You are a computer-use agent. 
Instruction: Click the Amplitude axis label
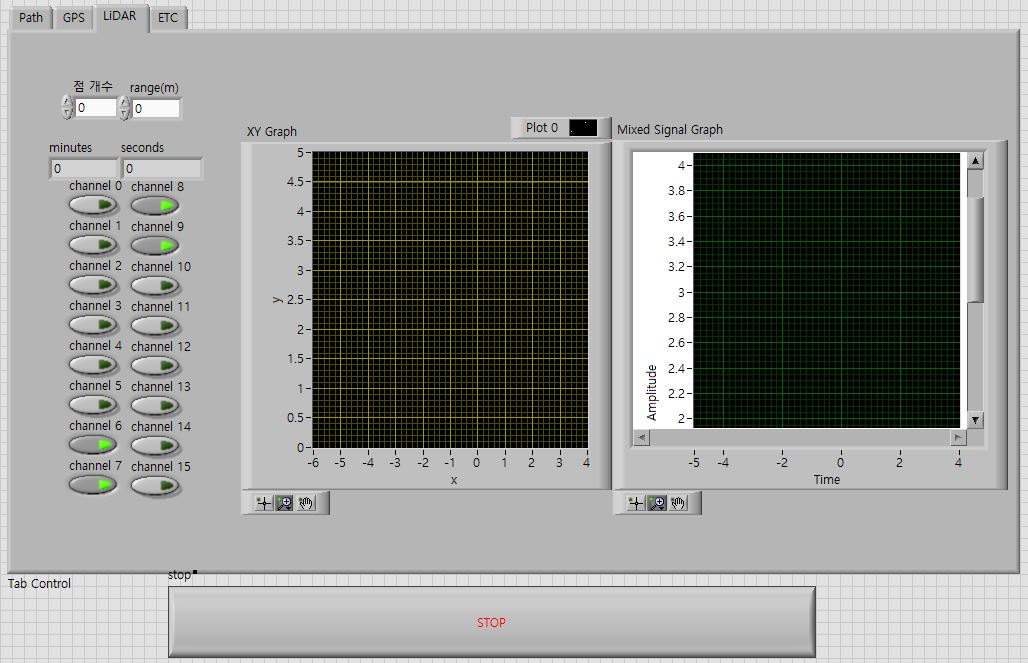click(x=651, y=392)
